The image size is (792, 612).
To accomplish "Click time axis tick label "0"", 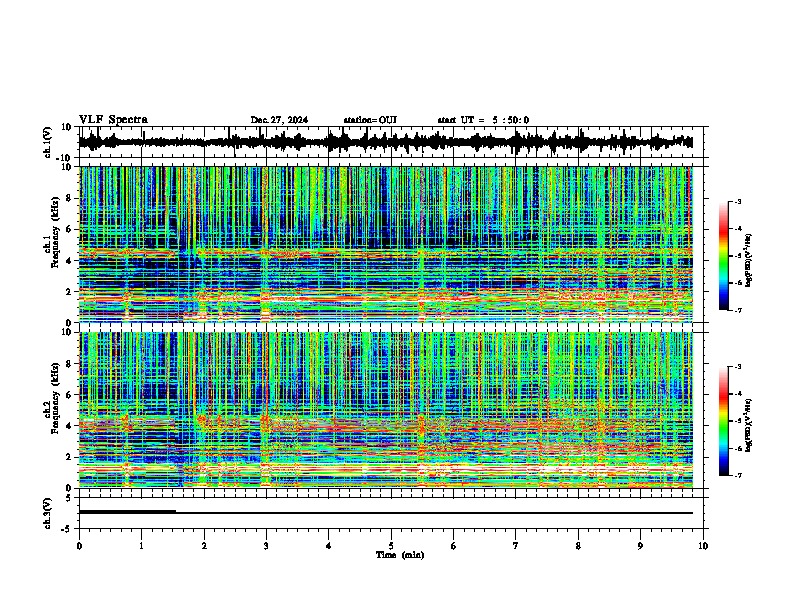I will coord(79,546).
